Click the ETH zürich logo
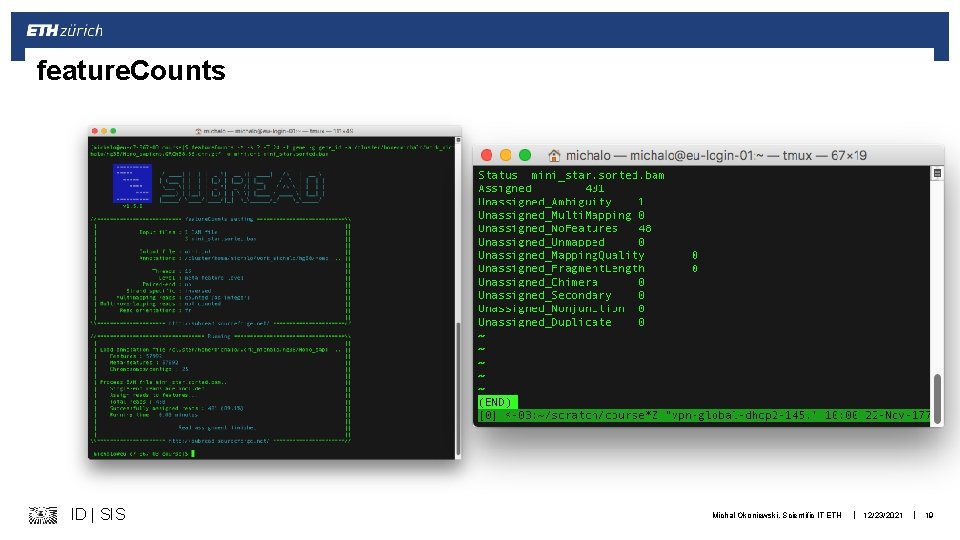This screenshot has width=960, height=540. coord(64,31)
